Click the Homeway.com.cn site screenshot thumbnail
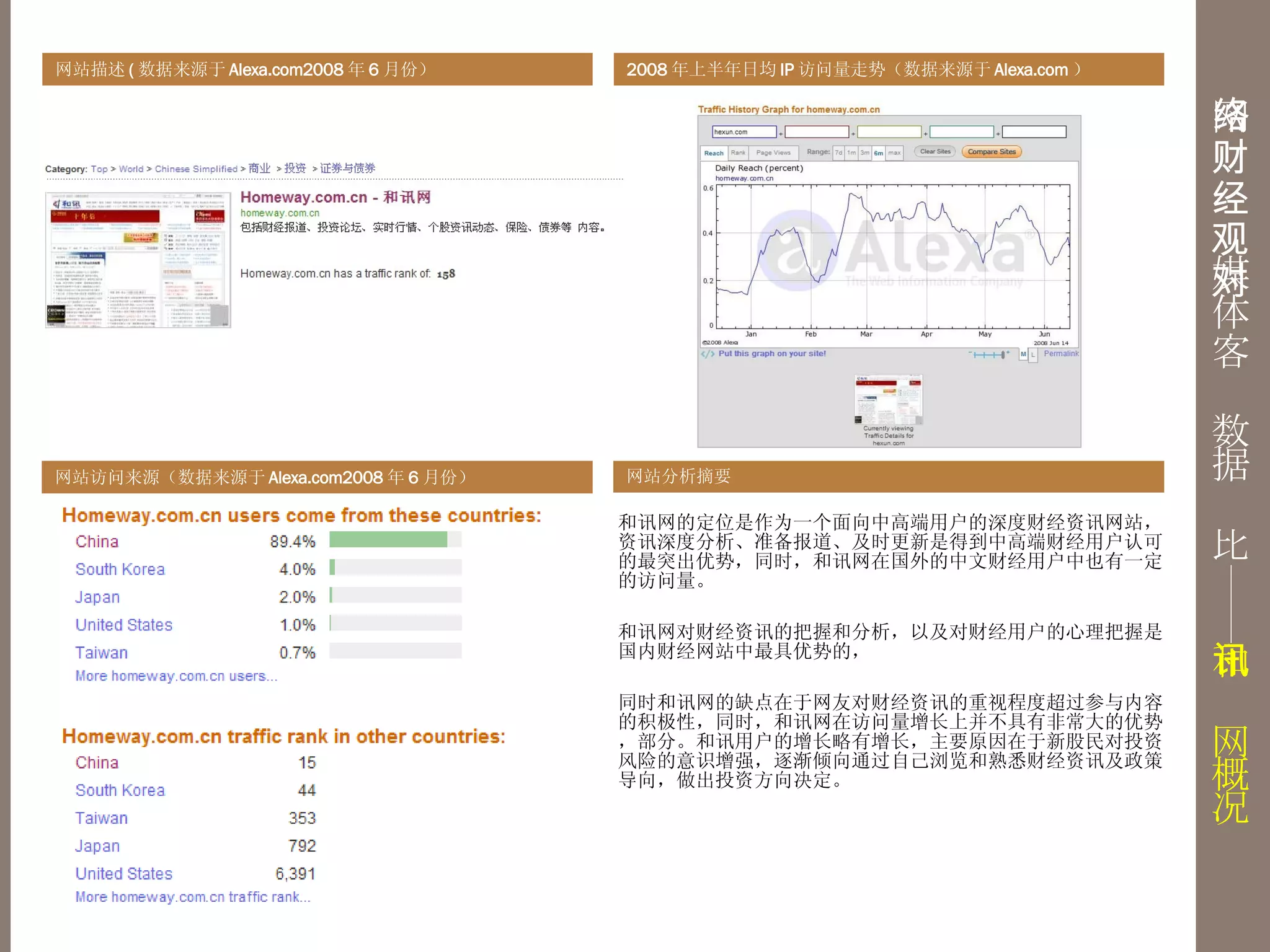The height and width of the screenshot is (952, 1270). (x=138, y=260)
